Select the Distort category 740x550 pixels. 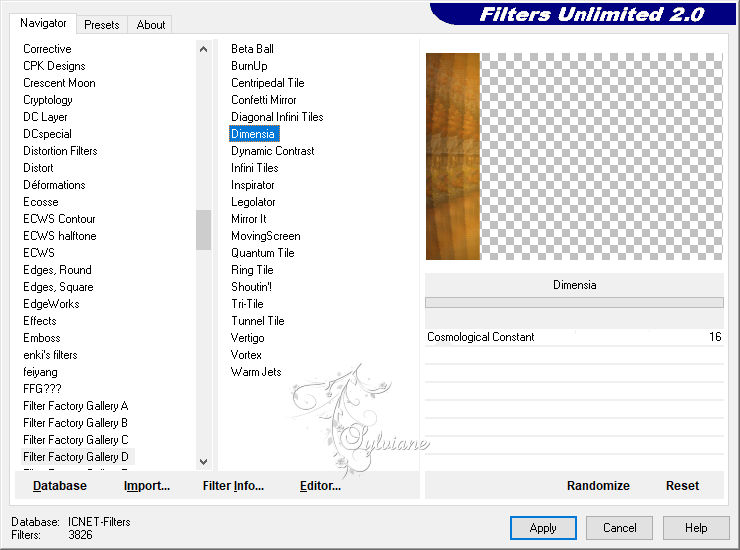38,168
